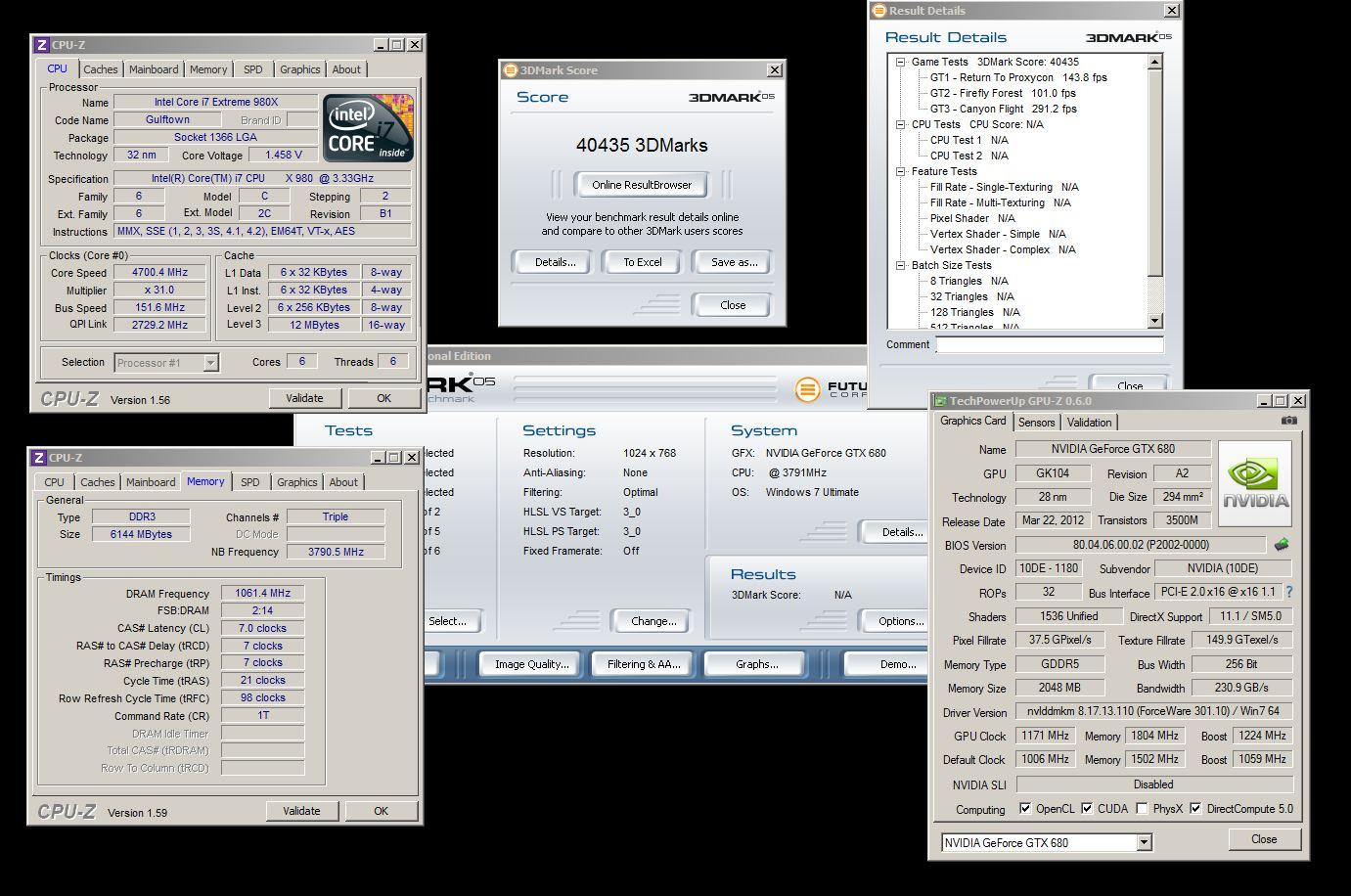Click the Intel Core i7 logo in CPU-Z

click(x=369, y=128)
